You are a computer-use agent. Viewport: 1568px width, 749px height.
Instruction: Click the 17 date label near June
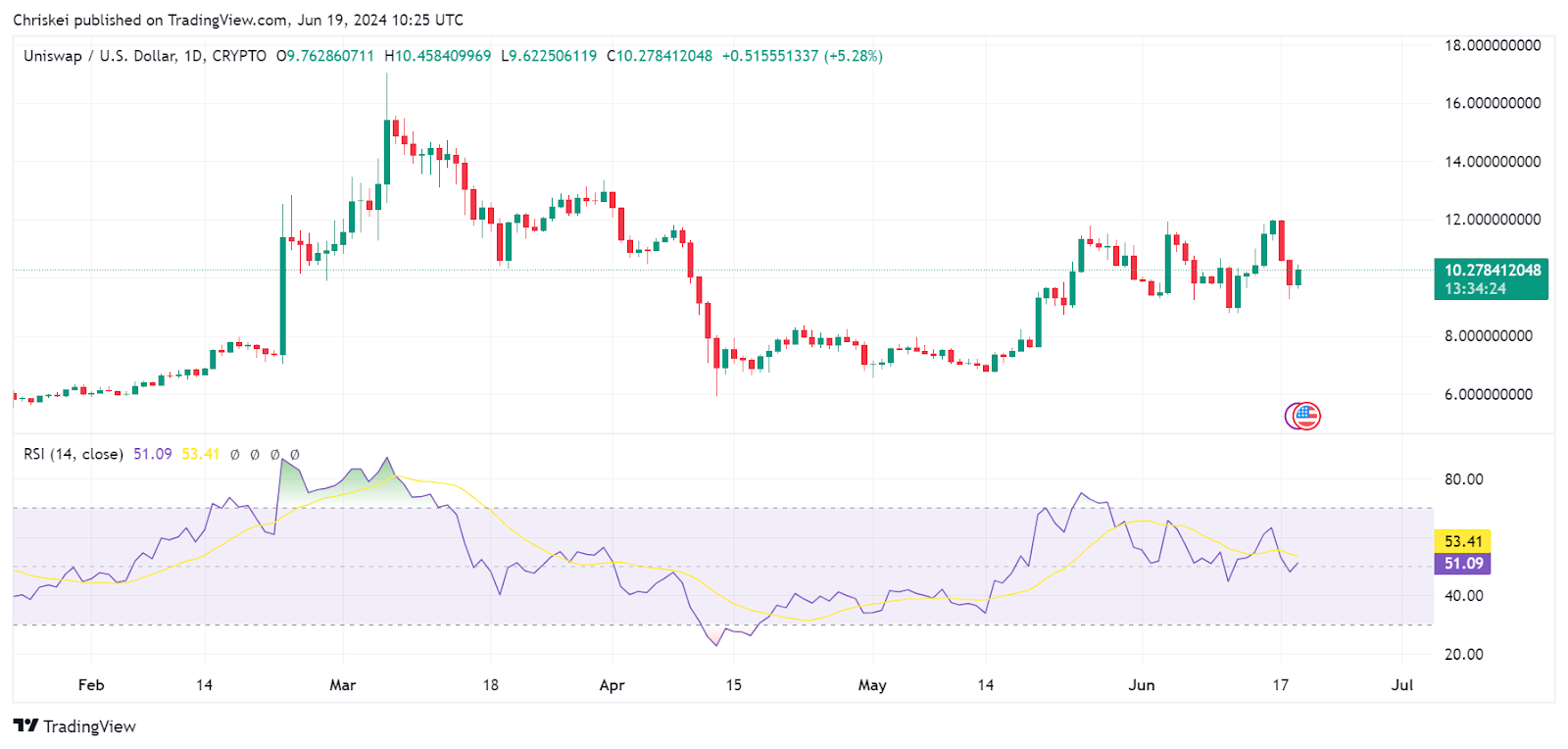(1280, 685)
